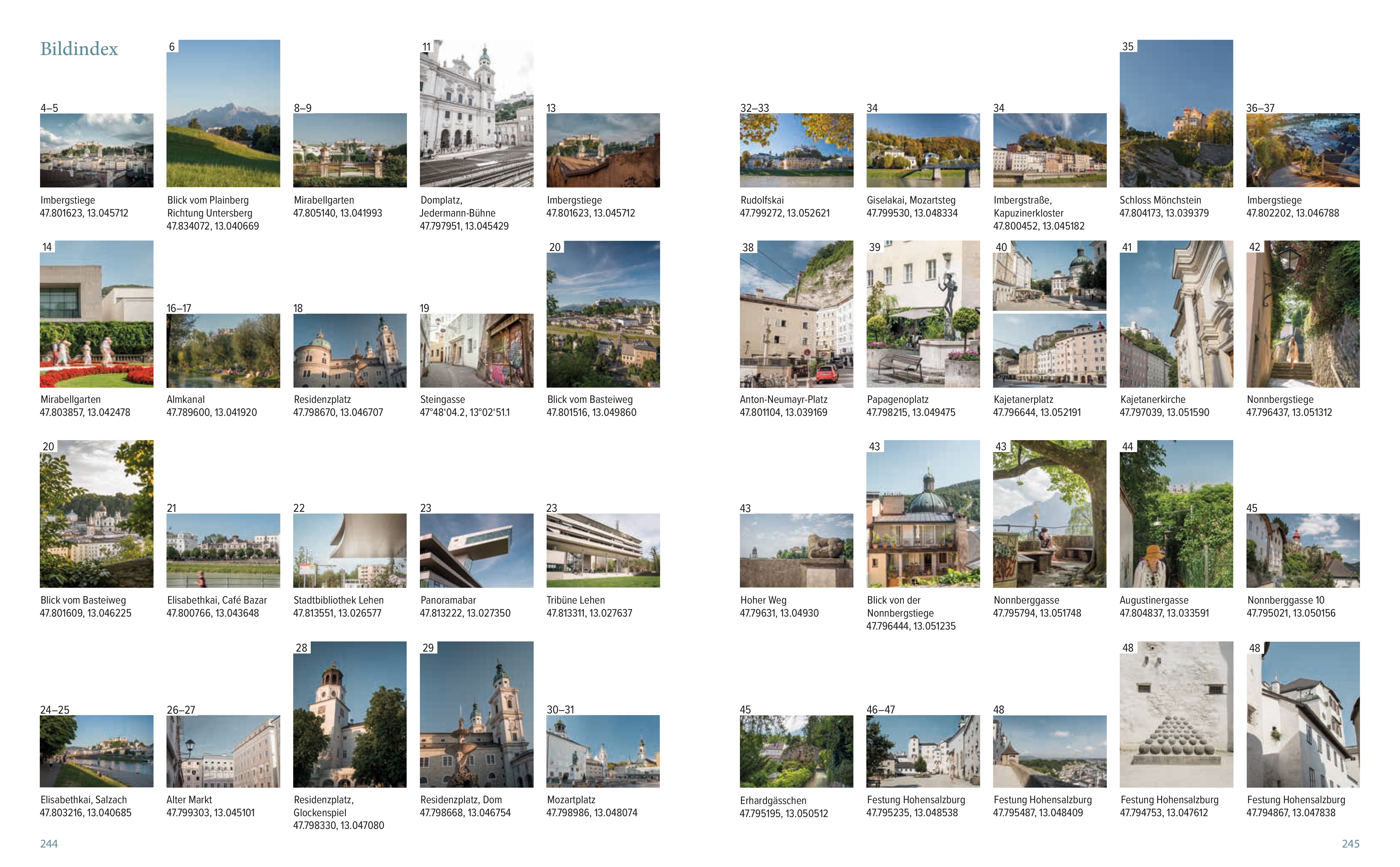Click page number 245
This screenshot has width=1400, height=867.
[x=1350, y=844]
